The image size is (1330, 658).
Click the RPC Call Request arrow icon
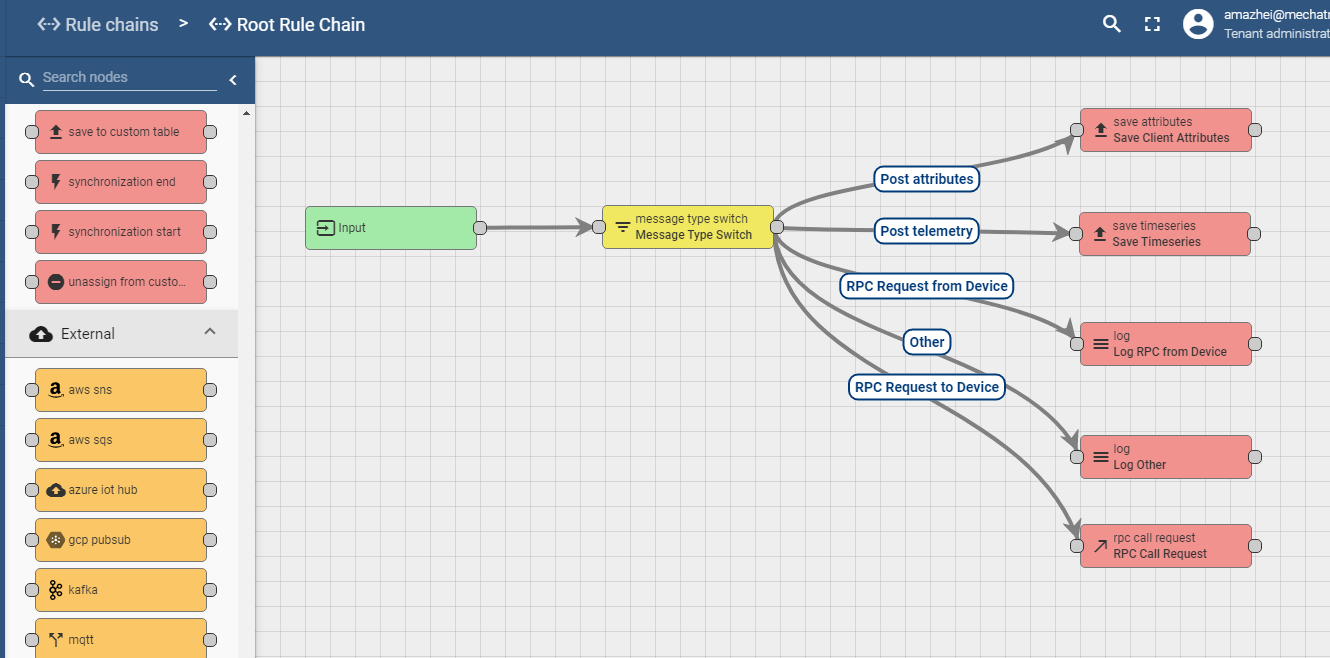coord(1100,546)
